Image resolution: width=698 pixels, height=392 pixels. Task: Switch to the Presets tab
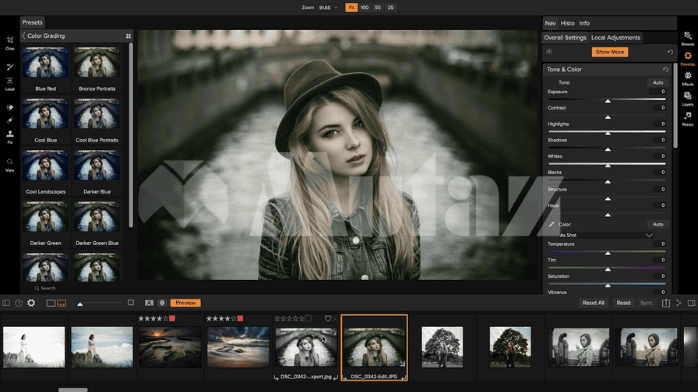pos(32,22)
